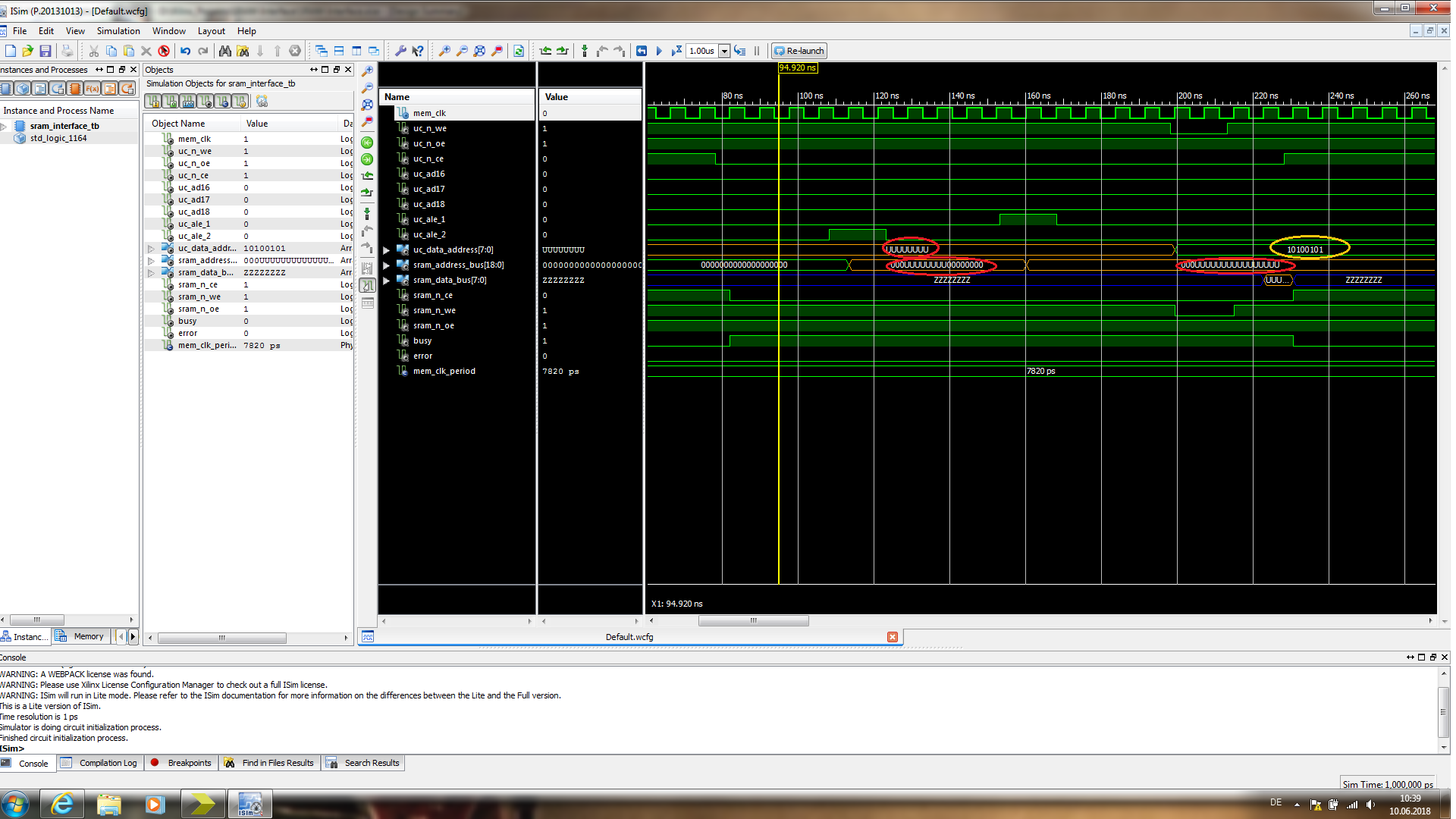Expand sram_address row in Objects list

pos(151,260)
